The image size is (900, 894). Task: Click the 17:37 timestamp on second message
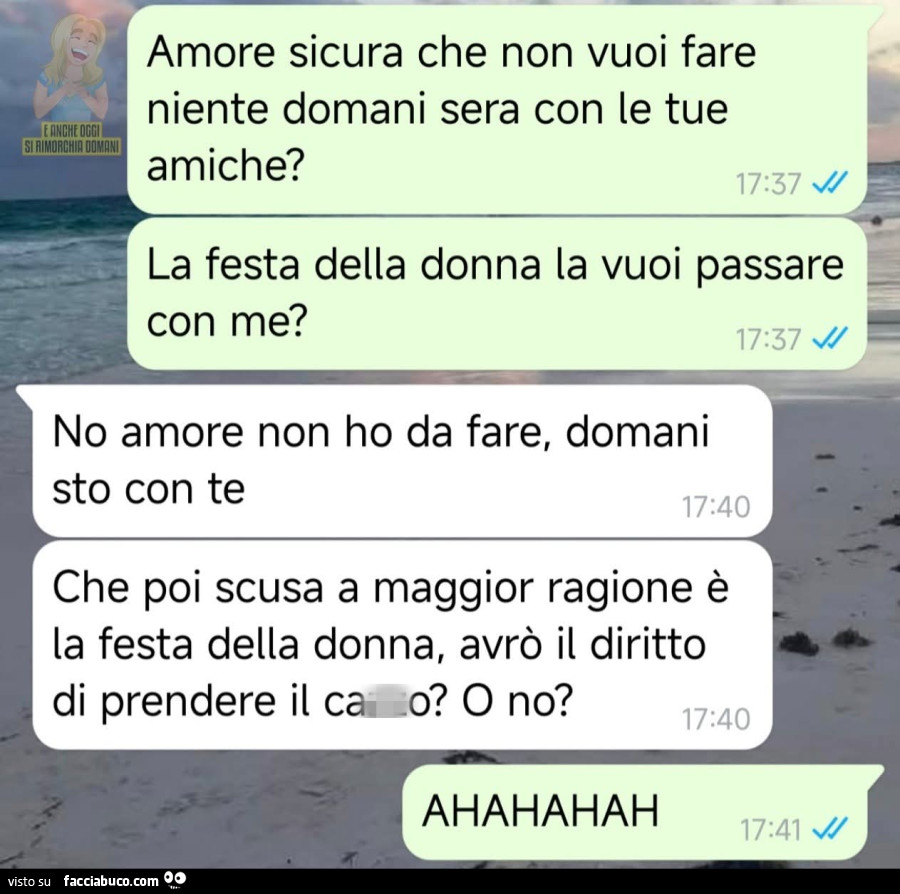768,339
